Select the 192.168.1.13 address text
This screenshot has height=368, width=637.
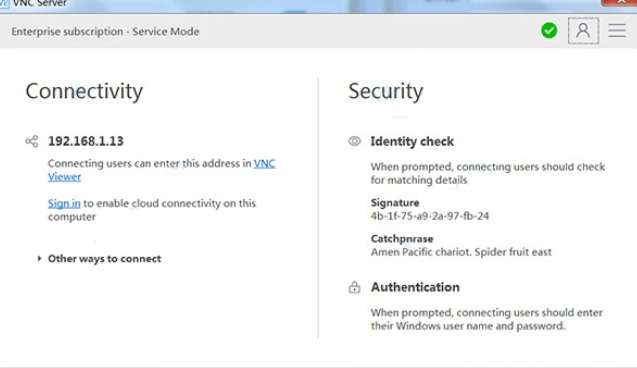(x=86, y=141)
